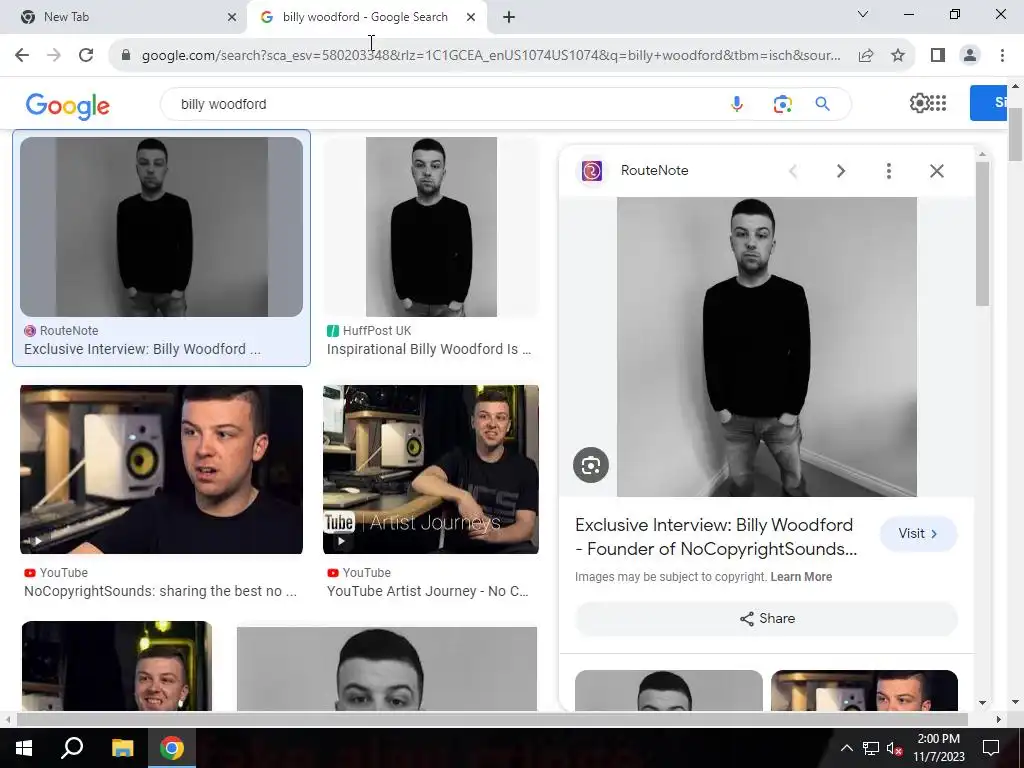Click the Chrome taskbar icon

[x=172, y=748]
